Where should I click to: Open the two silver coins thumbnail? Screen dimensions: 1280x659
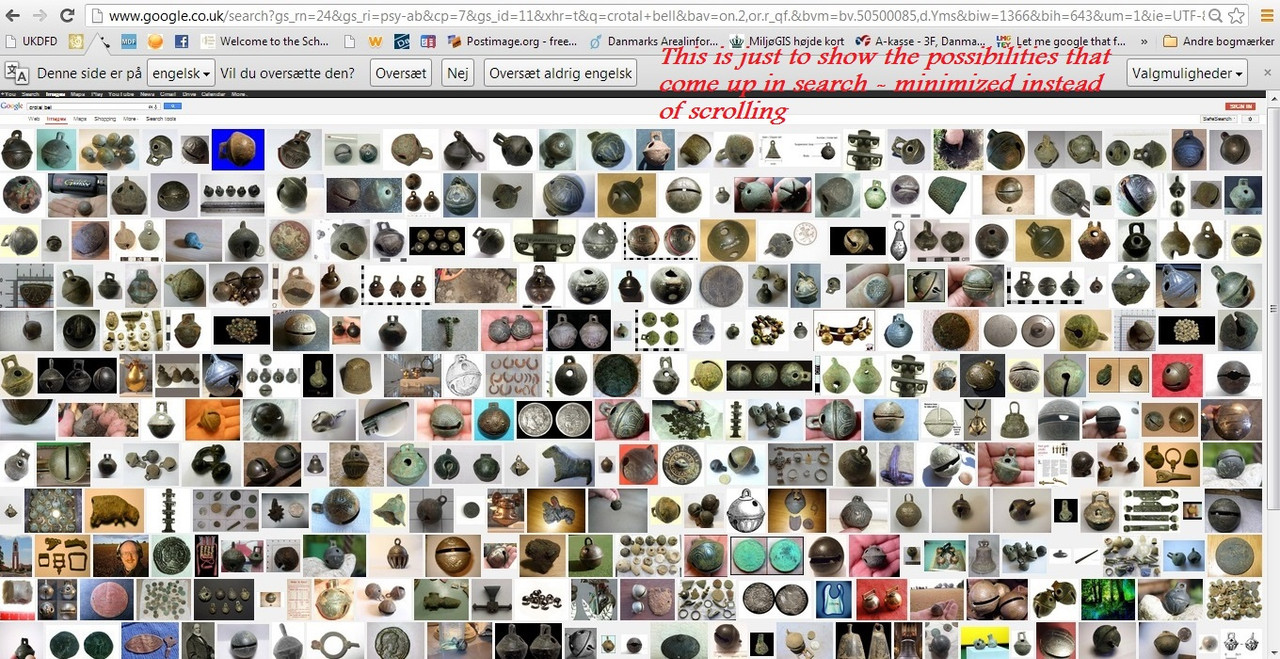click(x=555, y=420)
